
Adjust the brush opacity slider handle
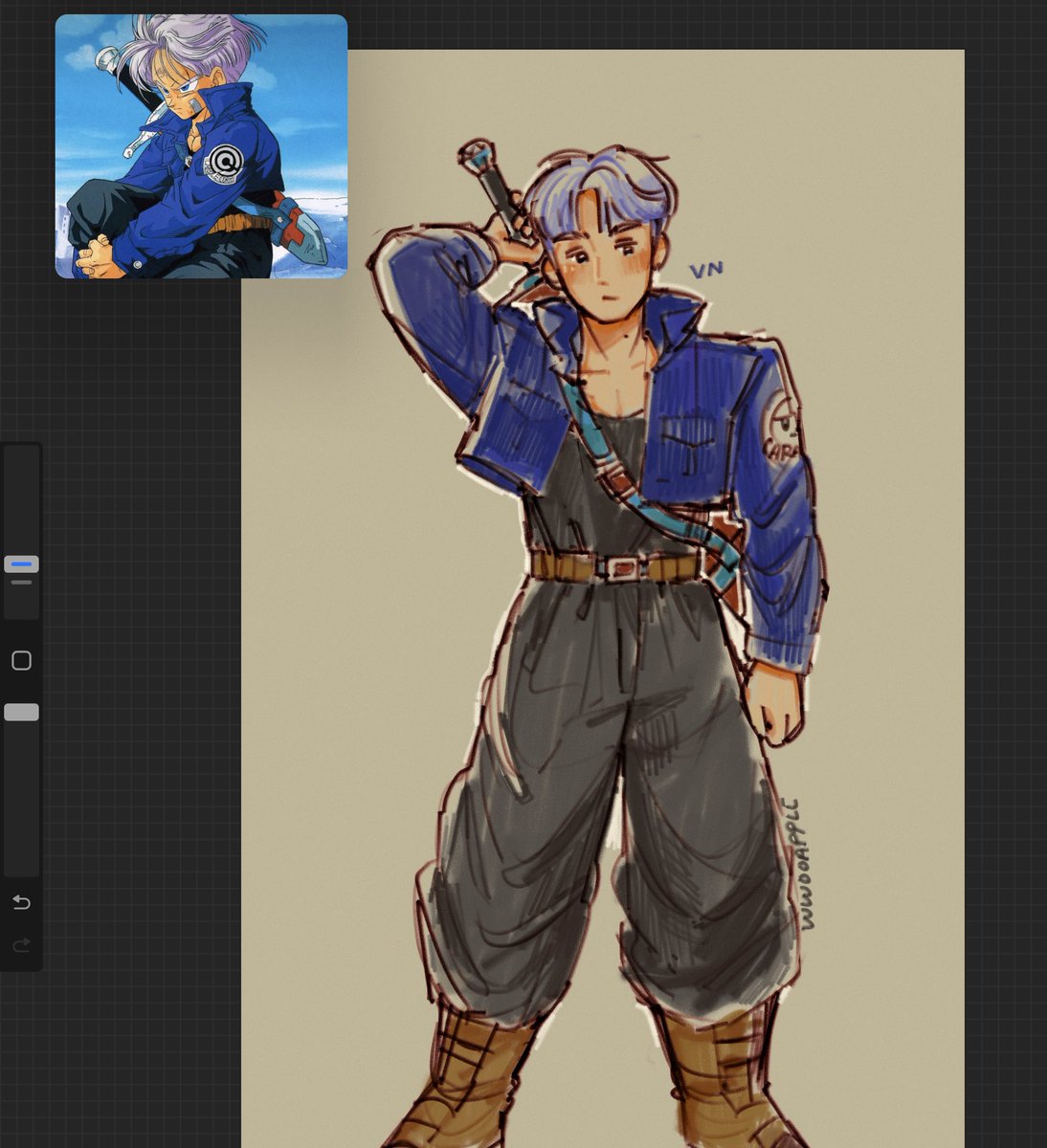tap(21, 712)
